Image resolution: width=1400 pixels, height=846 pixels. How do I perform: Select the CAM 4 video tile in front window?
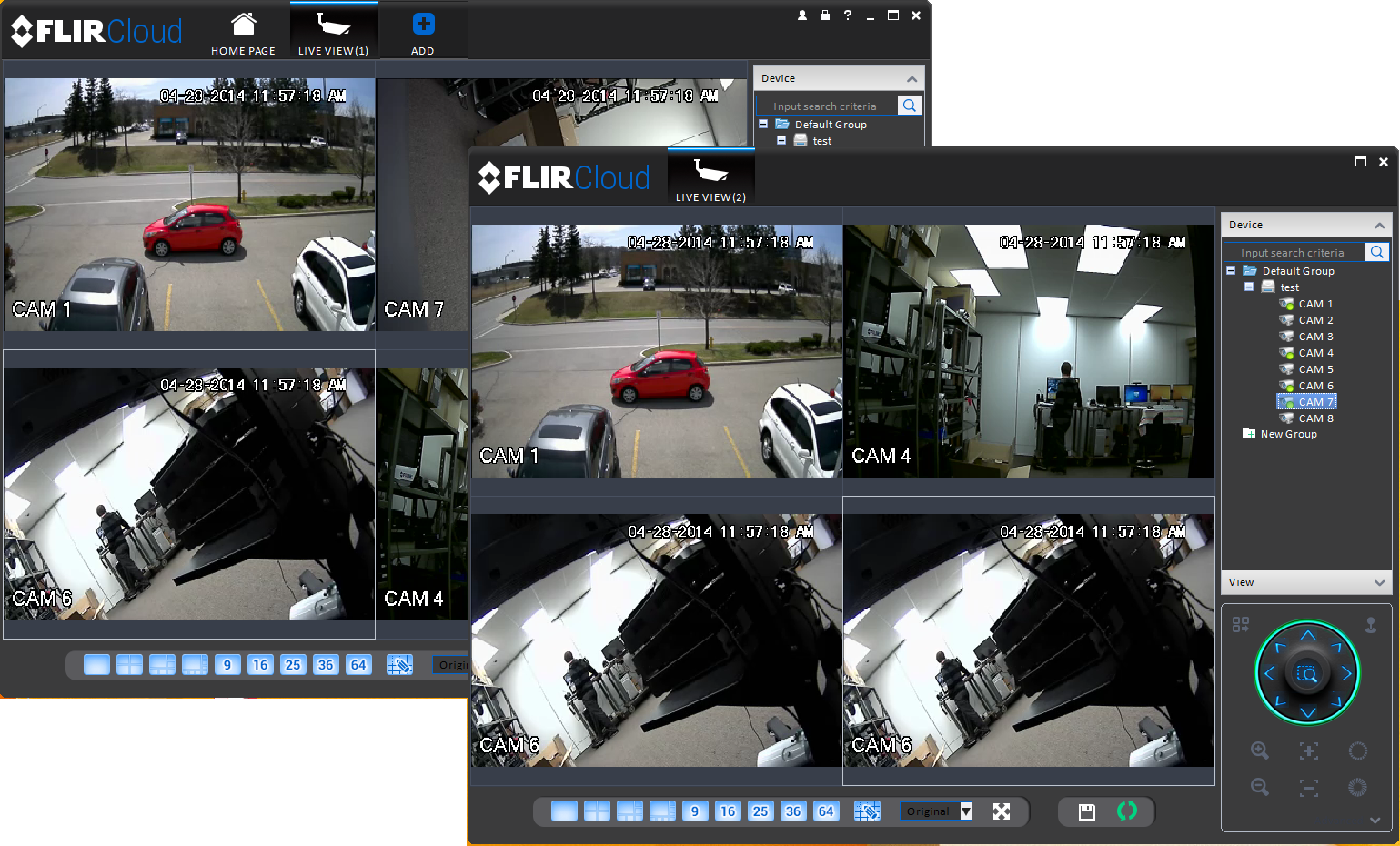tap(1029, 351)
